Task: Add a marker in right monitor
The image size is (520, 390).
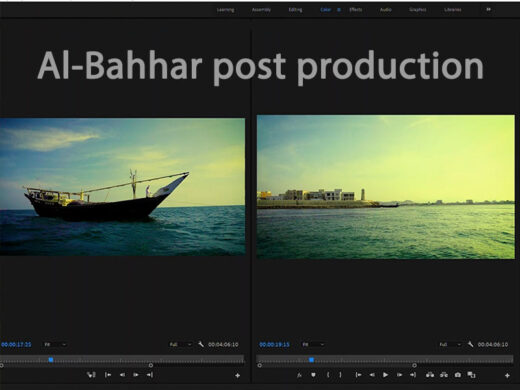Action: click(x=313, y=375)
